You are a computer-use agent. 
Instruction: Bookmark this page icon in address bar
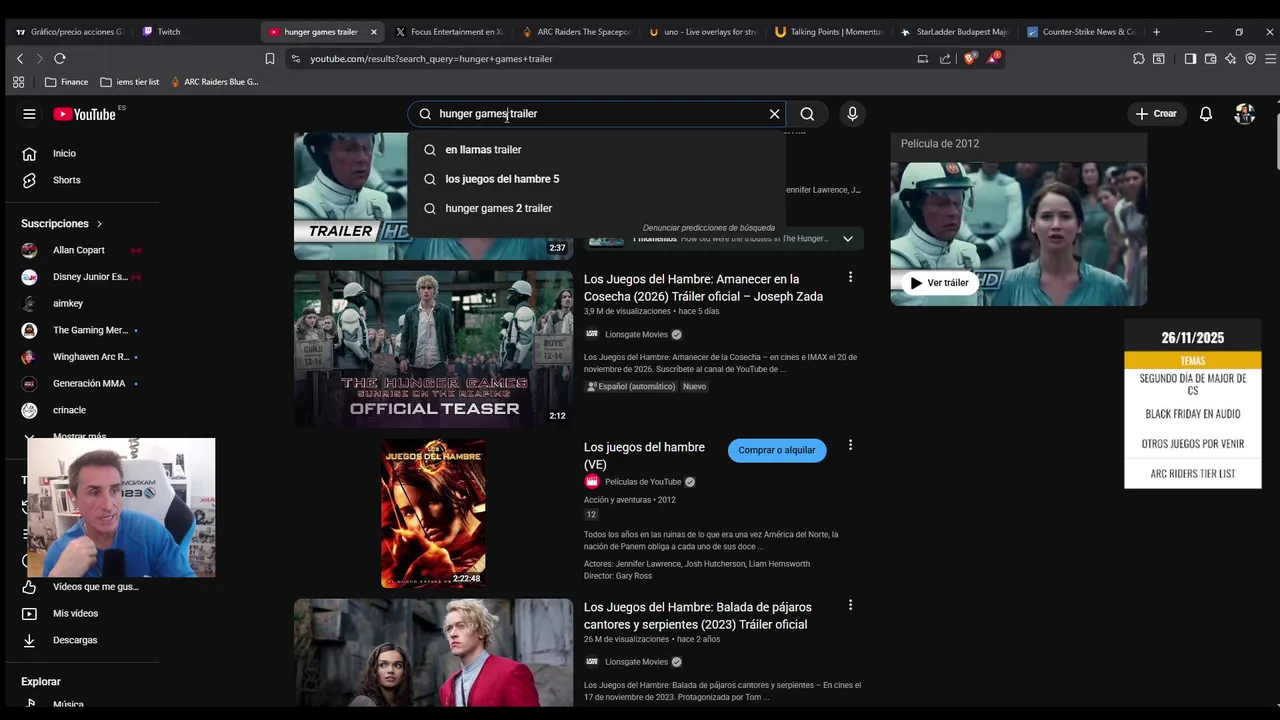pyautogui.click(x=269, y=59)
